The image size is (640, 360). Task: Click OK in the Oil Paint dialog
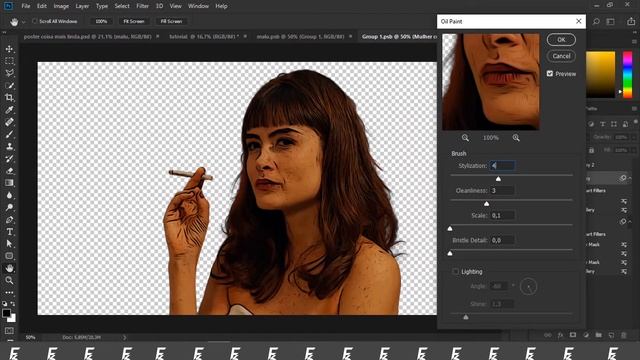561,40
